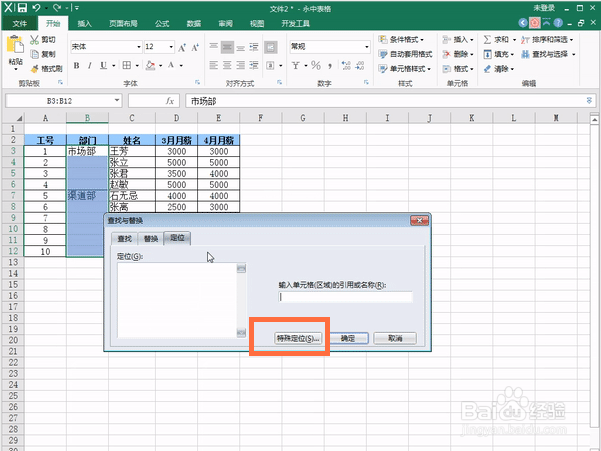Click the decrease decimal places icon

point(360,66)
